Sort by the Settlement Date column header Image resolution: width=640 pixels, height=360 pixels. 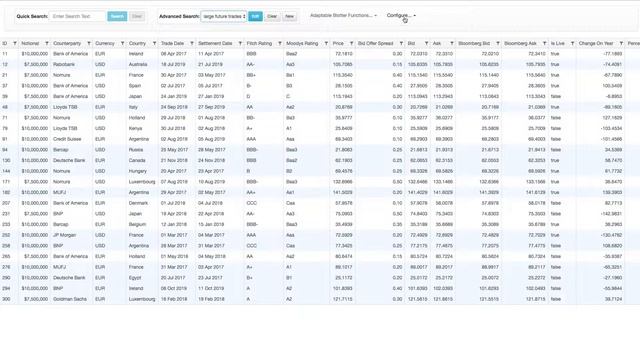pyautogui.click(x=215, y=43)
